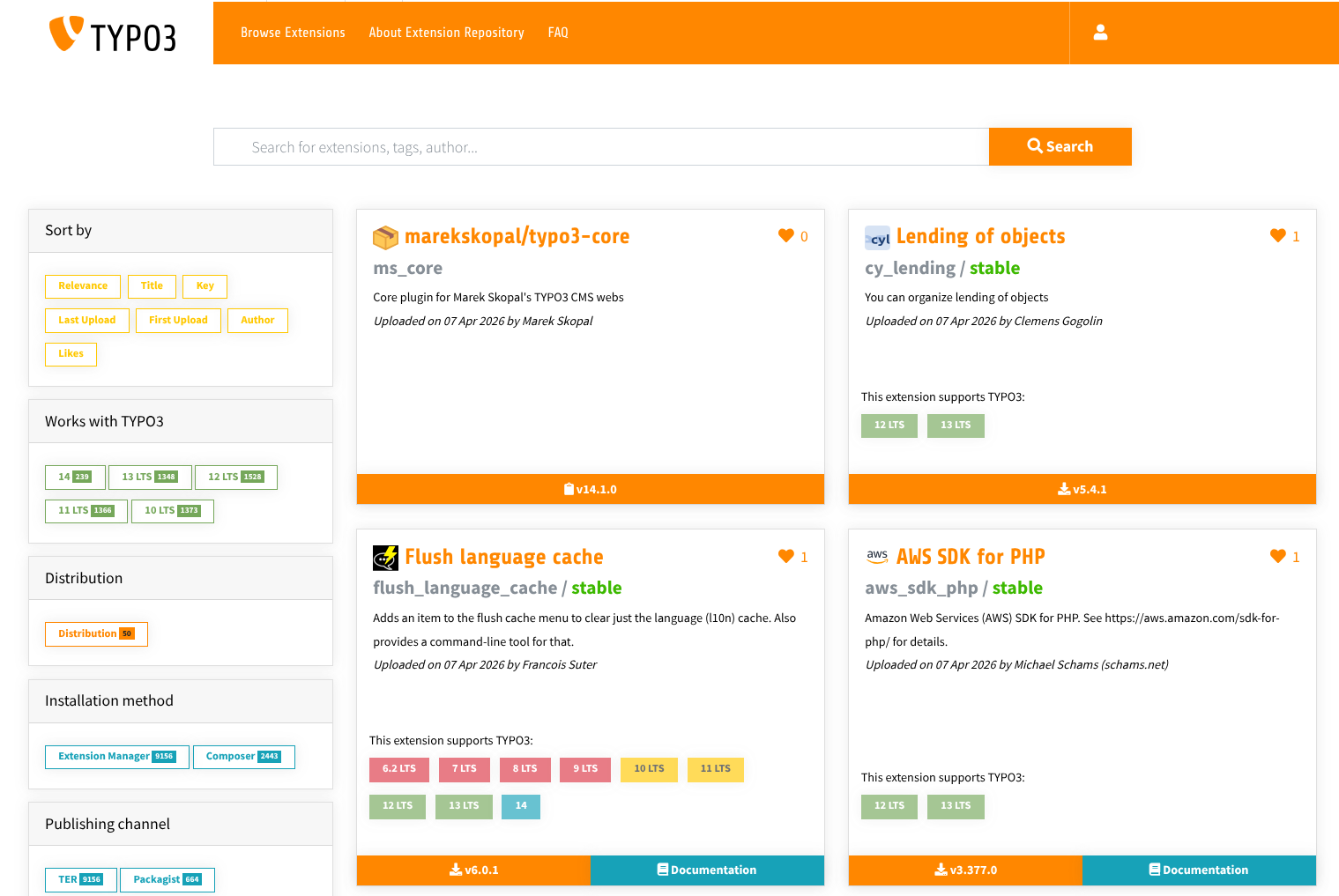
Task: Sort by Last Upload
Action: (87, 321)
